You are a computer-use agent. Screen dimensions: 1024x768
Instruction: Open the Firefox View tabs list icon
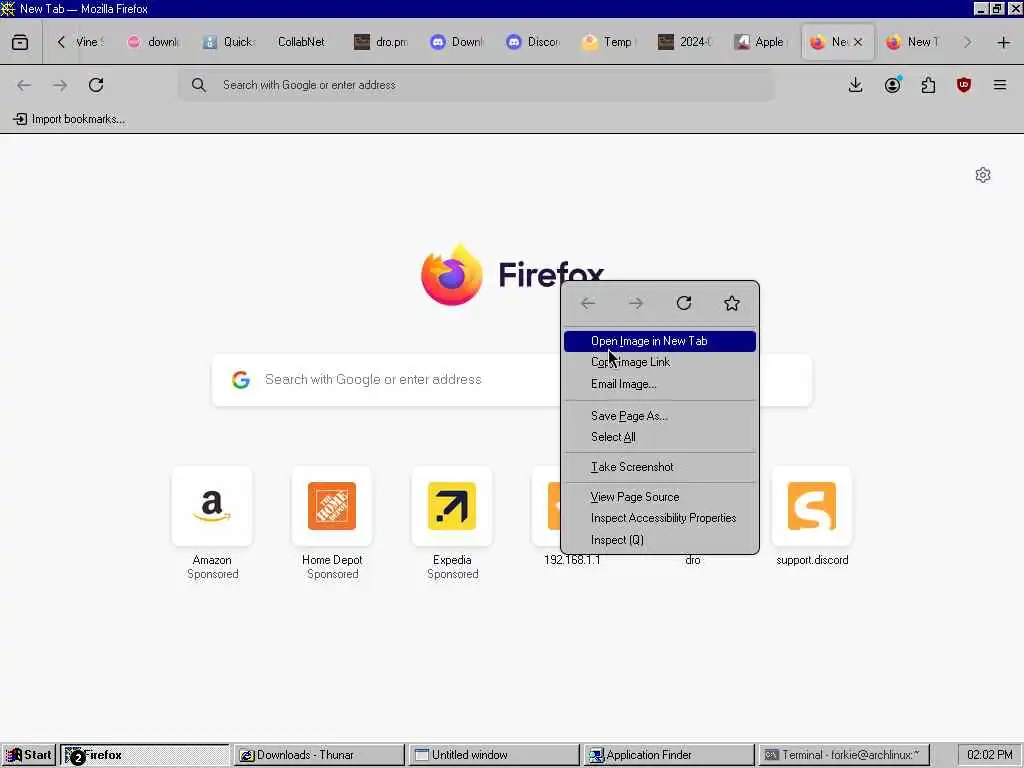pyautogui.click(x=20, y=42)
